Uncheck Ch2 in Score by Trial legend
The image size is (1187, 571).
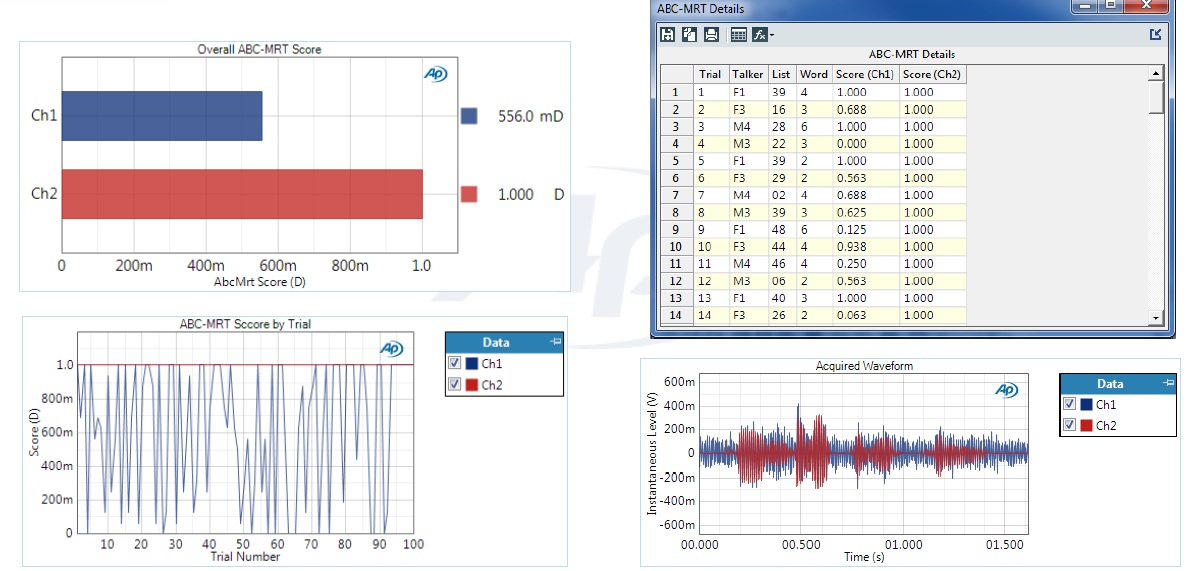(453, 385)
